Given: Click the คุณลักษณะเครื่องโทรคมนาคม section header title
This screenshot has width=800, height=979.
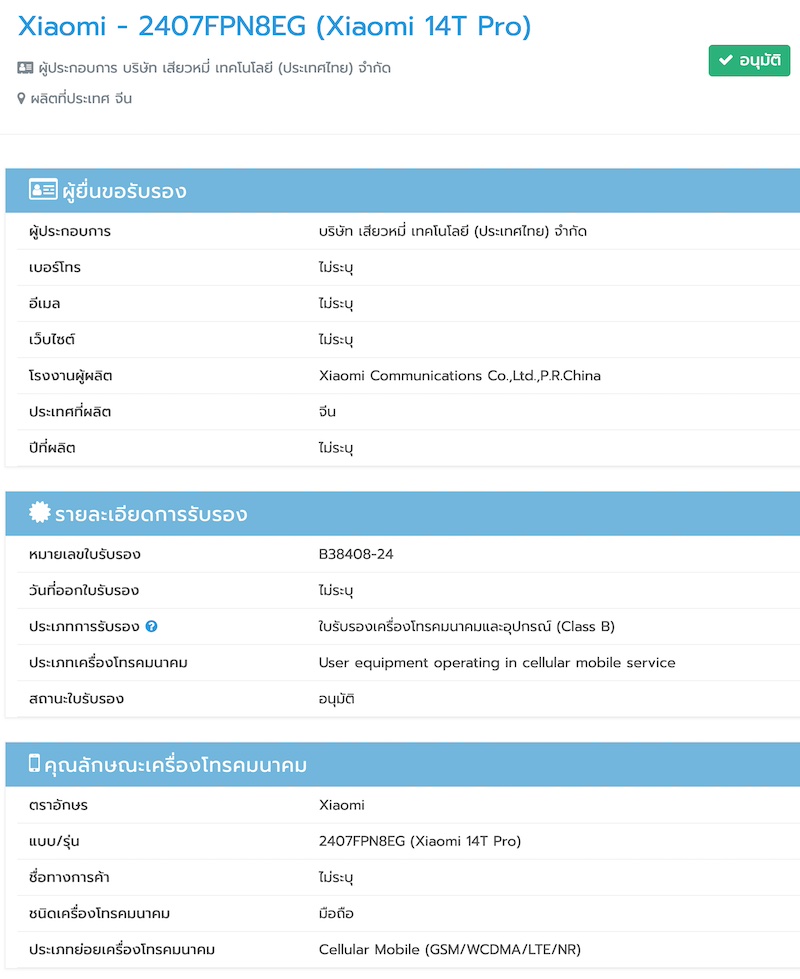Looking at the screenshot, I should [x=181, y=766].
